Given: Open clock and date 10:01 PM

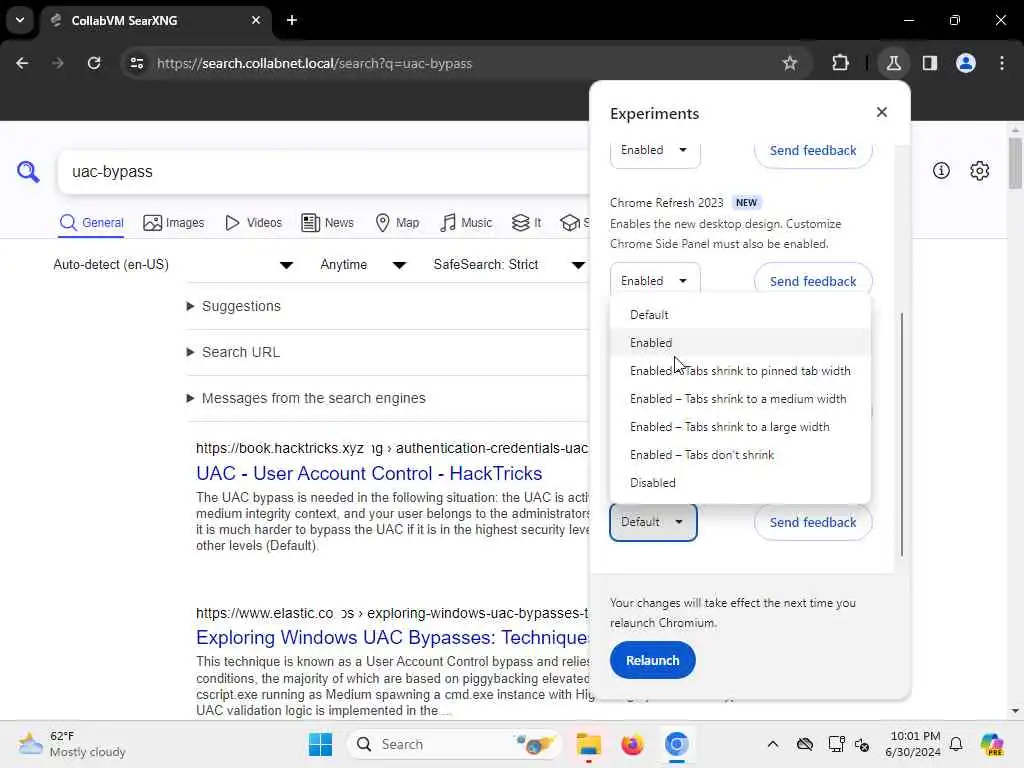Looking at the screenshot, I should point(912,744).
